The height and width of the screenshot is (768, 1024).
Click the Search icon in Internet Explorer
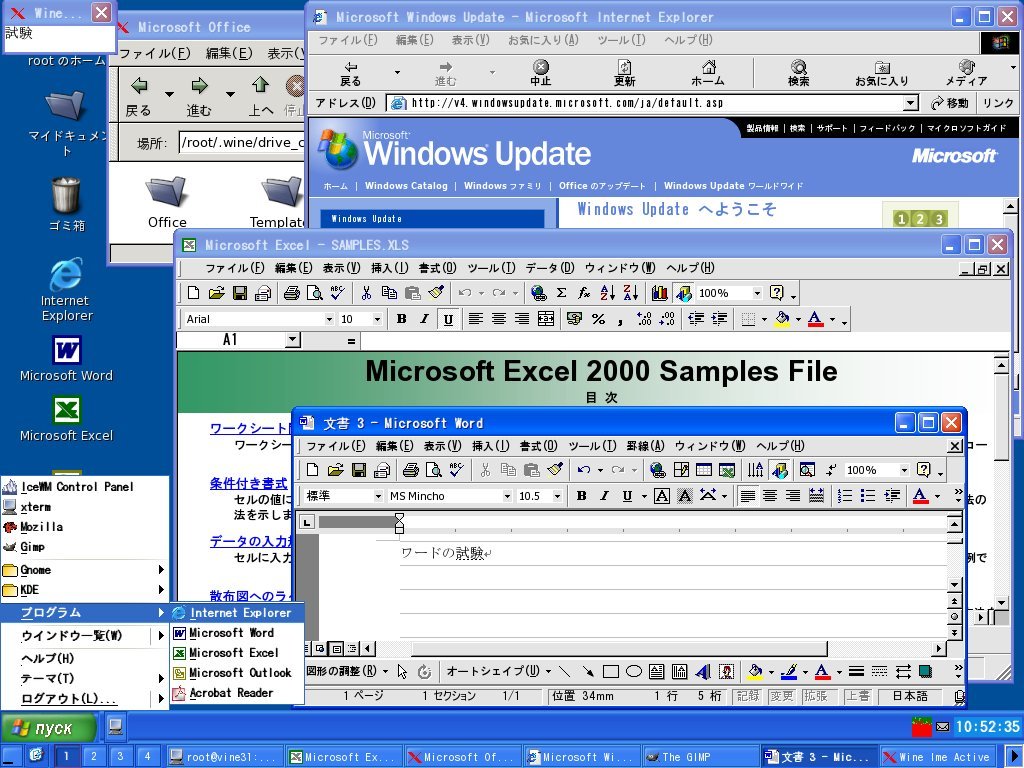coord(798,73)
